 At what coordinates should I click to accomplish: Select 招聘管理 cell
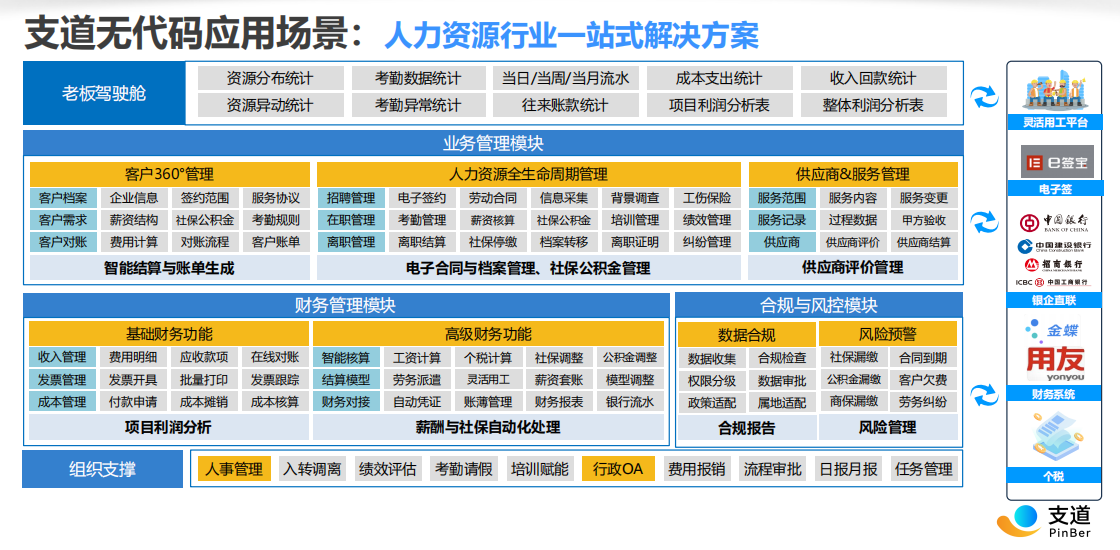351,198
